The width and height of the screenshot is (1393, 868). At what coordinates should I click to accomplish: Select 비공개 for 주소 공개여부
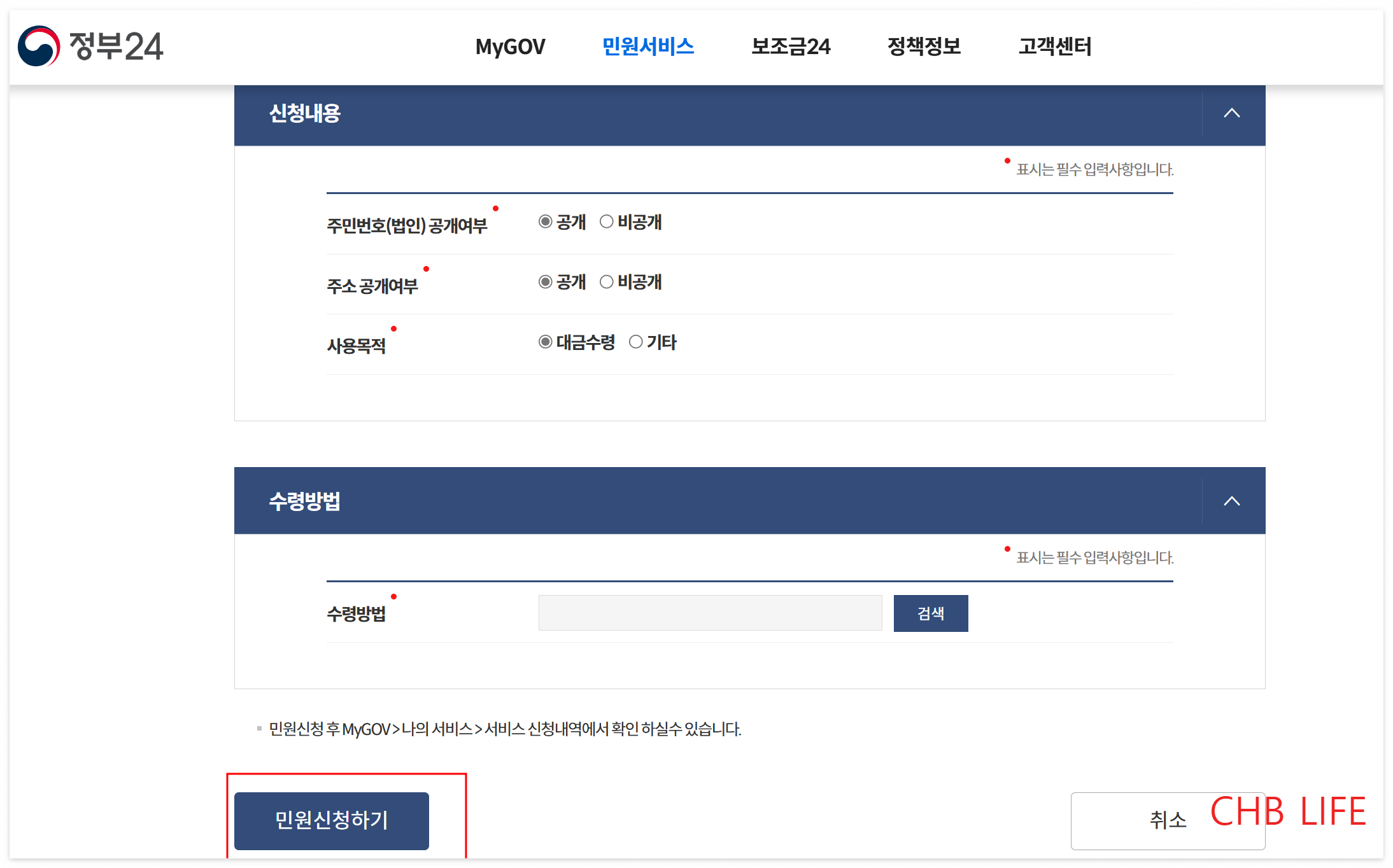[607, 282]
